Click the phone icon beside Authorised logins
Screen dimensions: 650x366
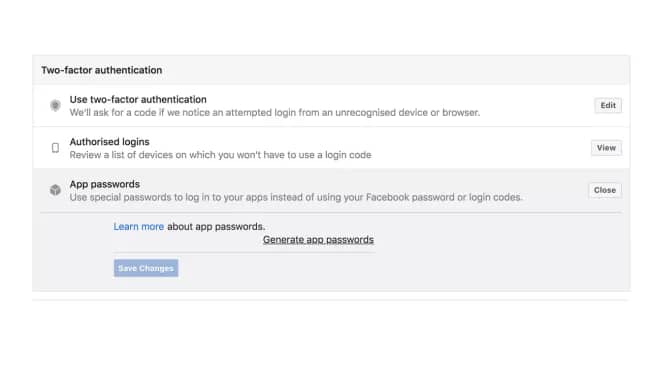(x=55, y=148)
